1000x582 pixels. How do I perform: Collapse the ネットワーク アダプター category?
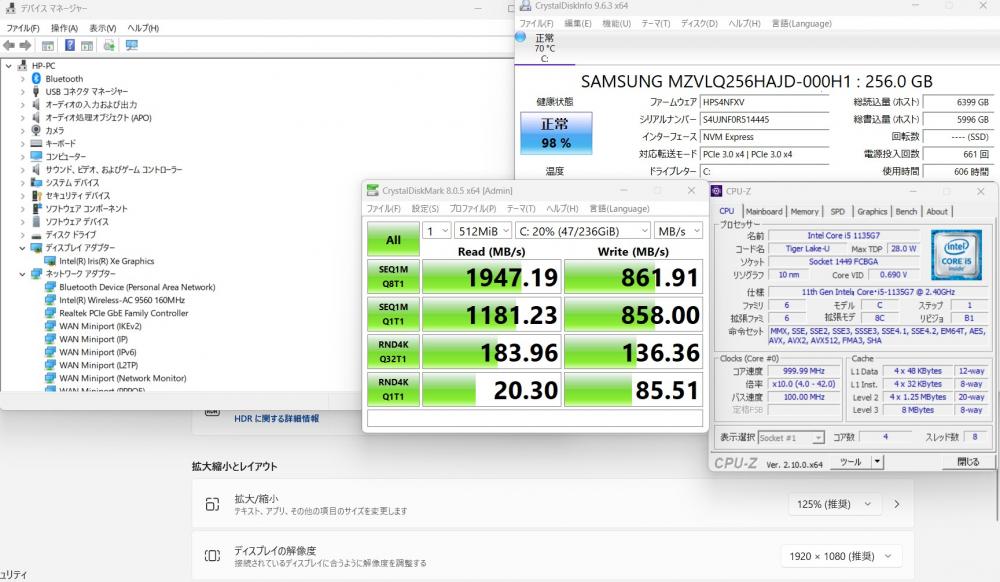22,274
